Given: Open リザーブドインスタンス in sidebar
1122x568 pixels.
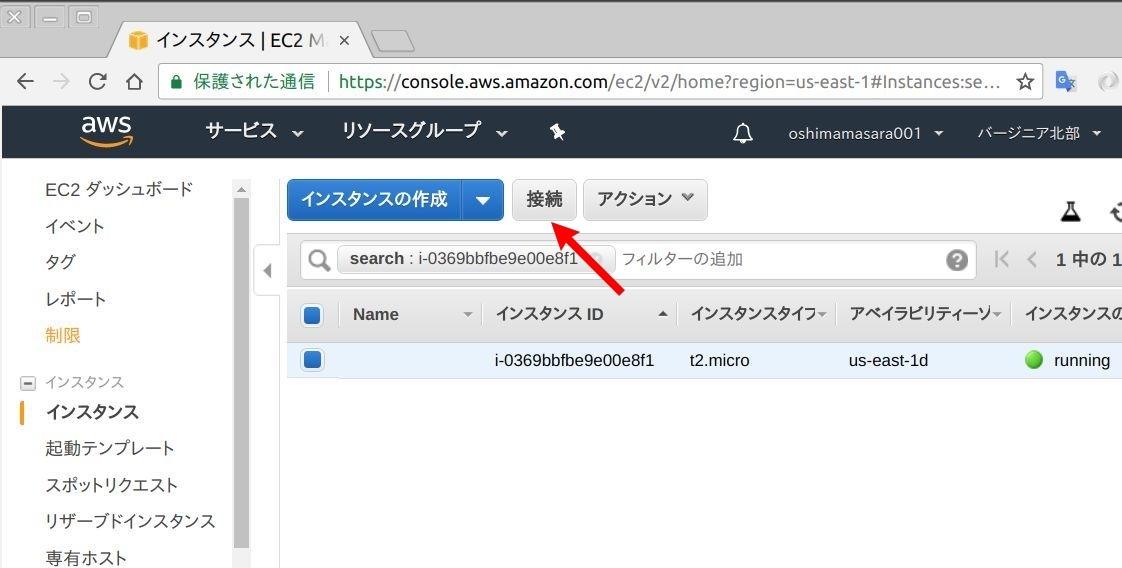Looking at the screenshot, I should (x=130, y=522).
